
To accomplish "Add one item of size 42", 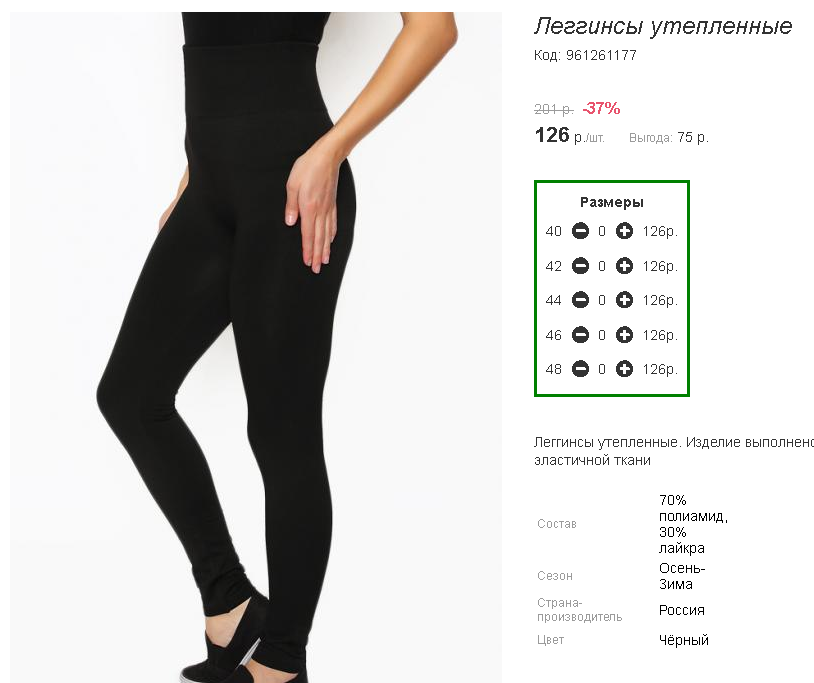I will [x=624, y=266].
